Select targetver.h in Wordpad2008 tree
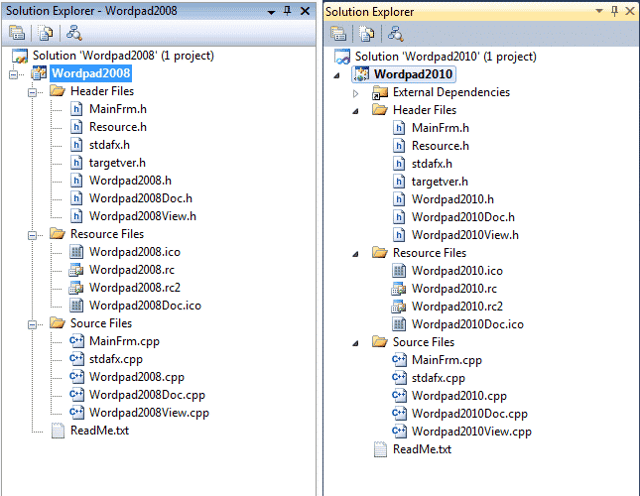Screen dimensions: 640x496 coord(117,163)
